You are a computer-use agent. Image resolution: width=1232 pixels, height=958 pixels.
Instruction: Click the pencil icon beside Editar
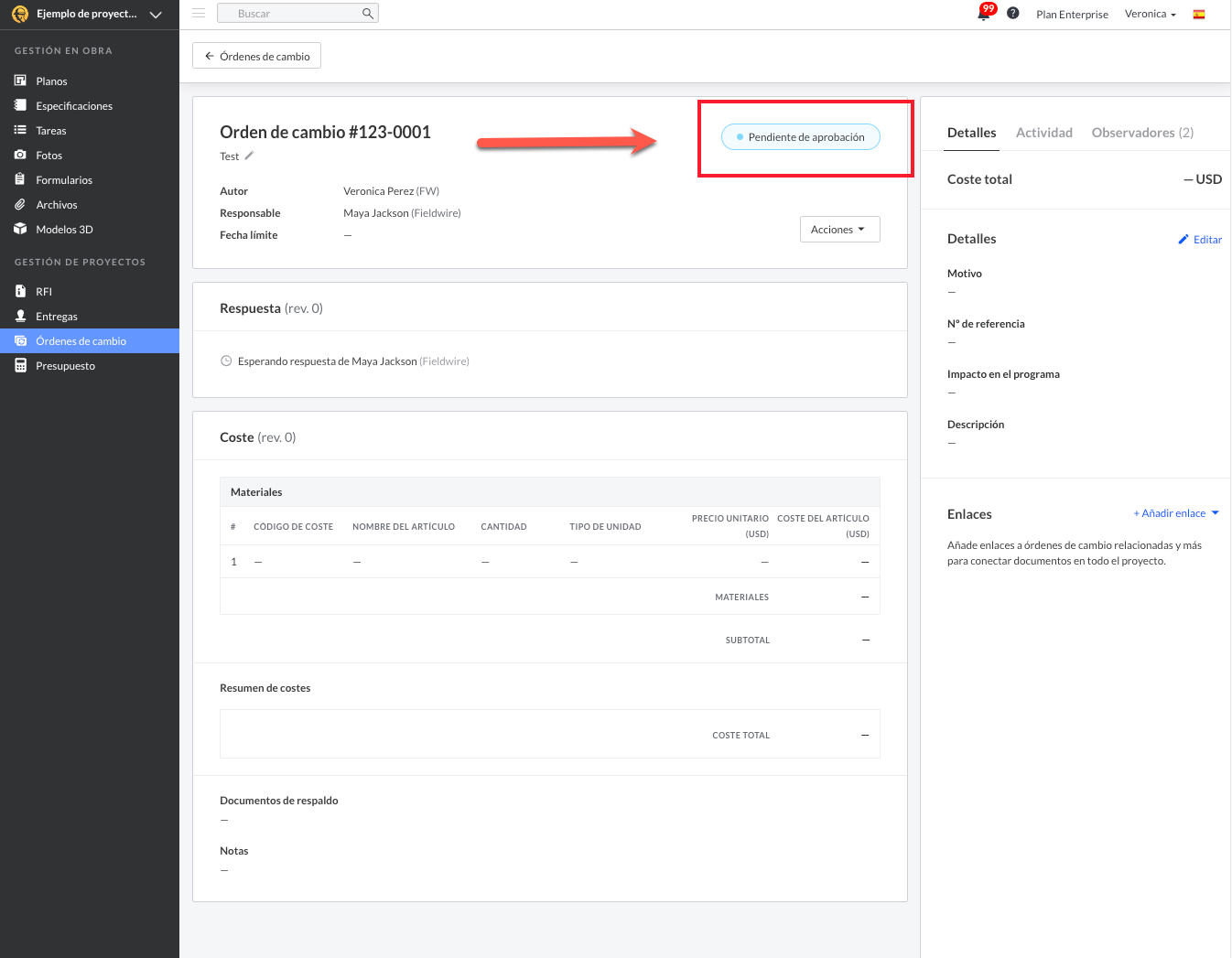[1183, 239]
